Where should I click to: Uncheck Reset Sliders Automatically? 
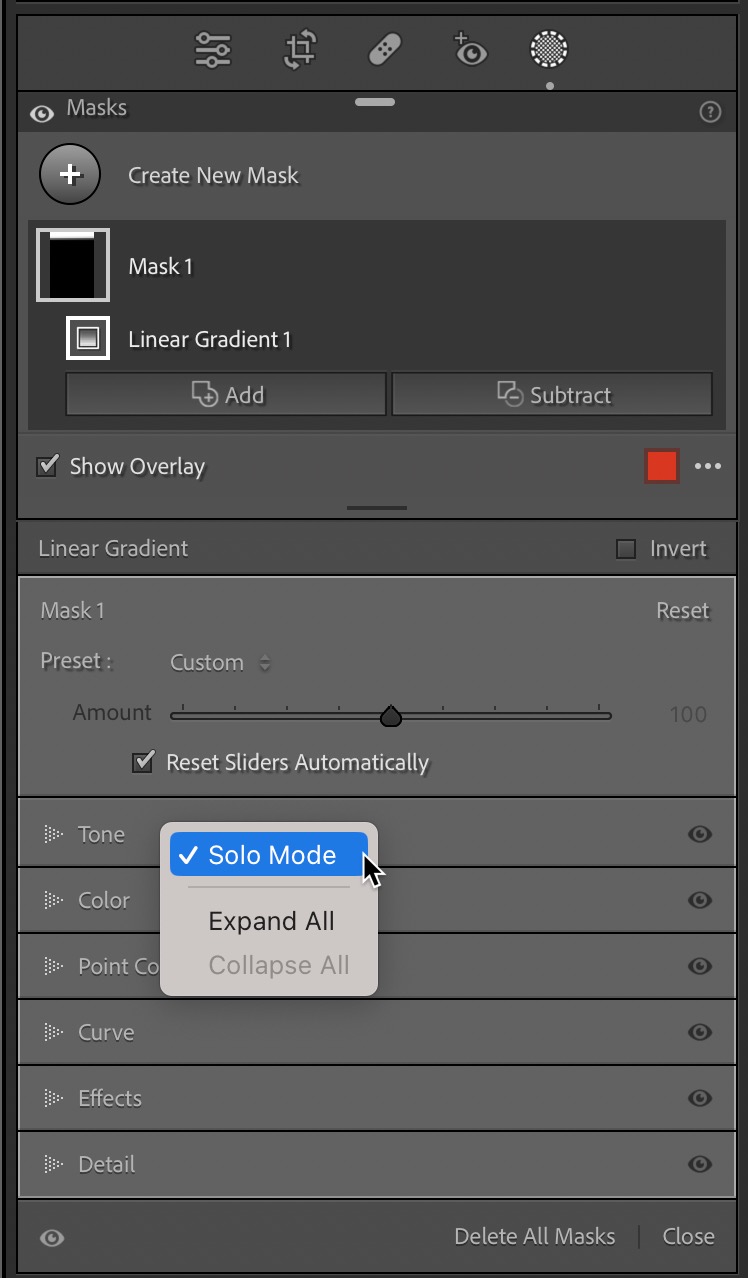point(142,761)
